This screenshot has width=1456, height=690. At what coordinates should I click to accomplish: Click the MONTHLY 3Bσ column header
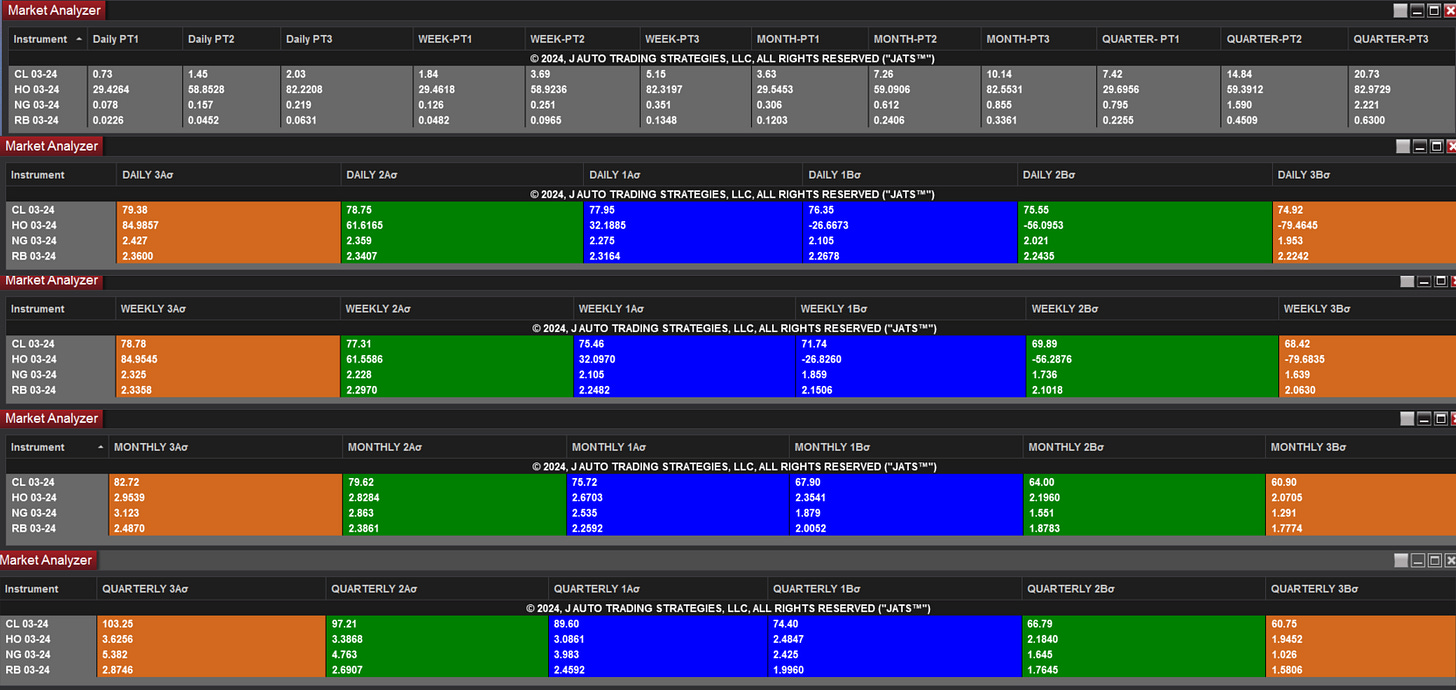click(x=1361, y=447)
